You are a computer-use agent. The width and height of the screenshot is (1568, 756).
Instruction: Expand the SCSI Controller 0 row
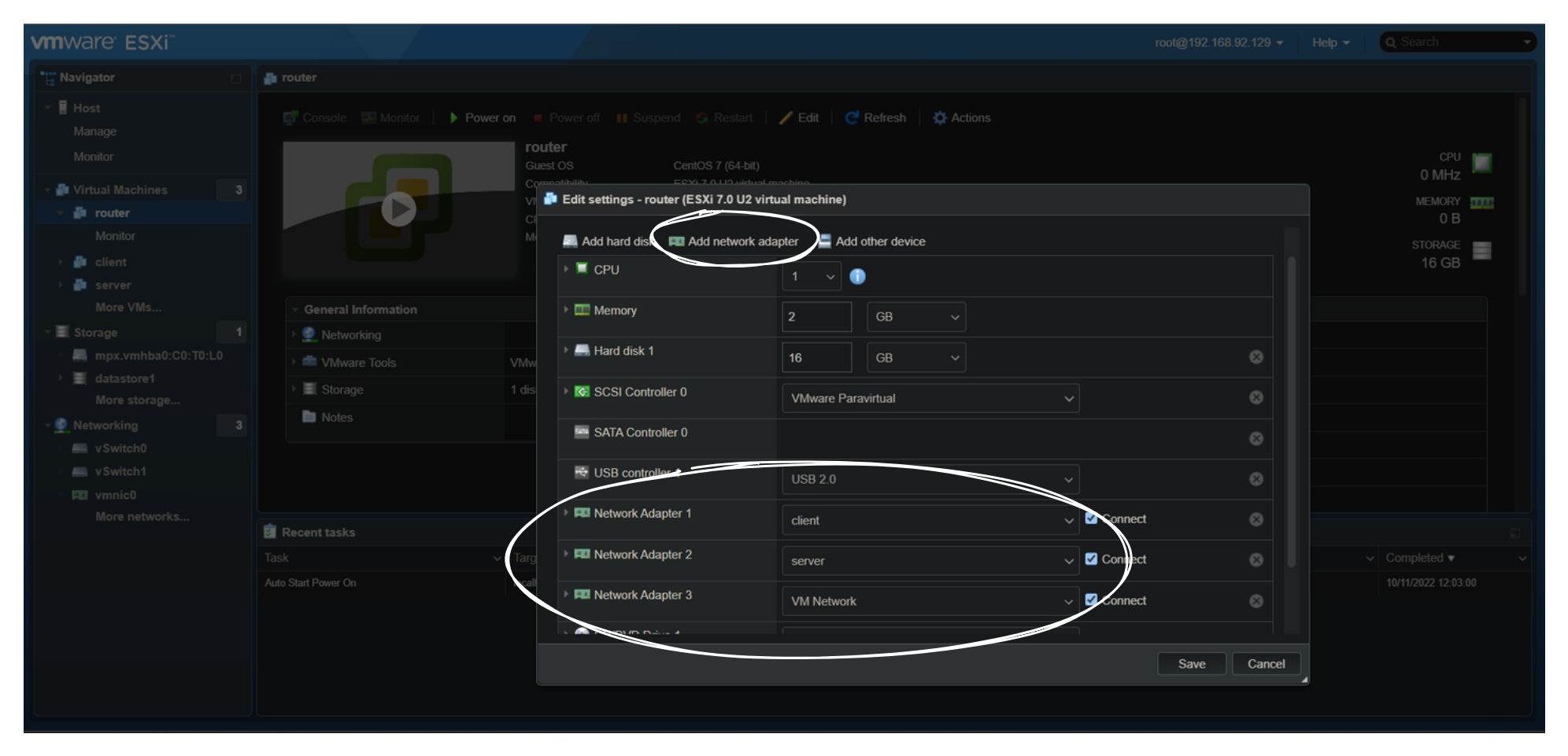point(566,391)
